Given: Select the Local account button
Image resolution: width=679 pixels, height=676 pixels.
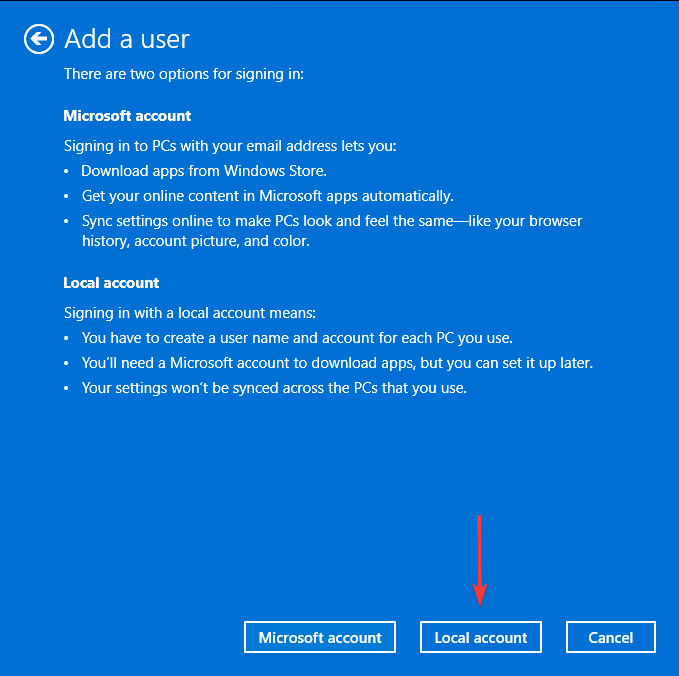Looking at the screenshot, I should 481,637.
